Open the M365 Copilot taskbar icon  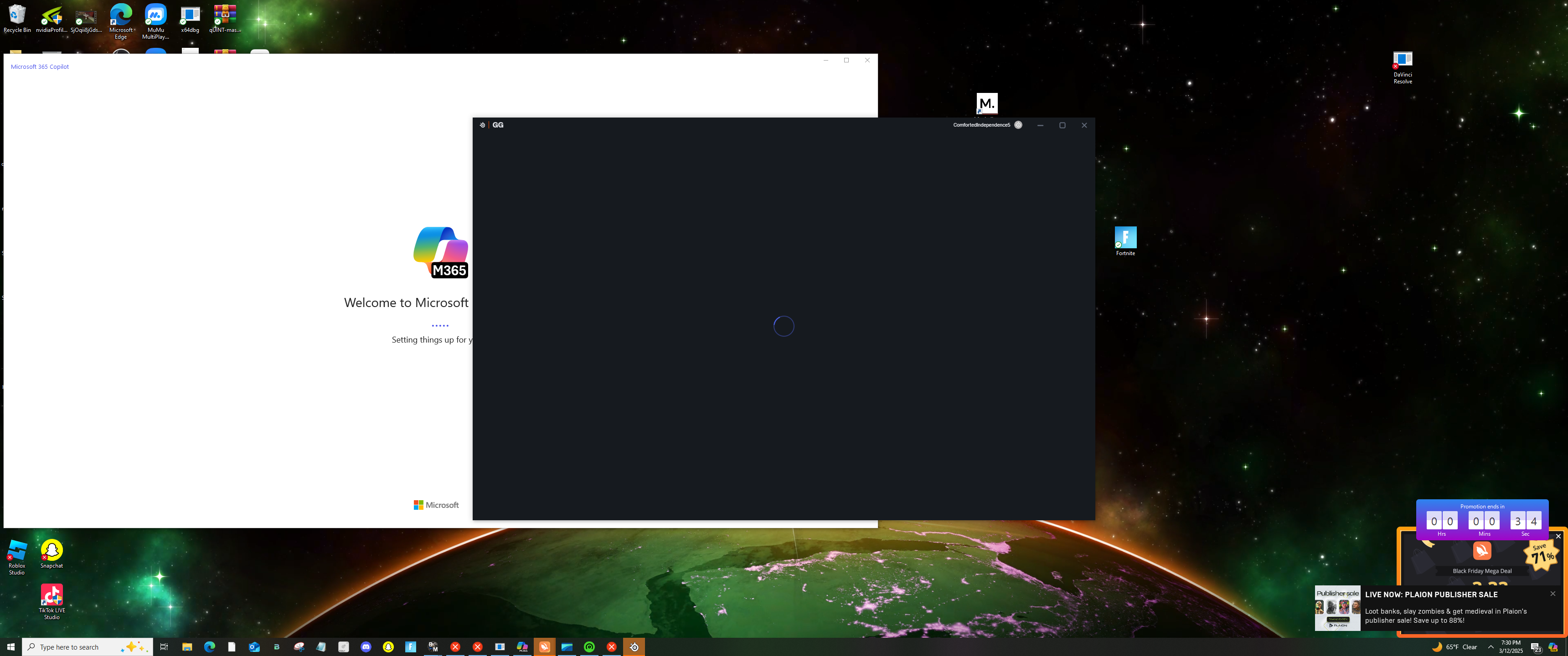(522, 647)
